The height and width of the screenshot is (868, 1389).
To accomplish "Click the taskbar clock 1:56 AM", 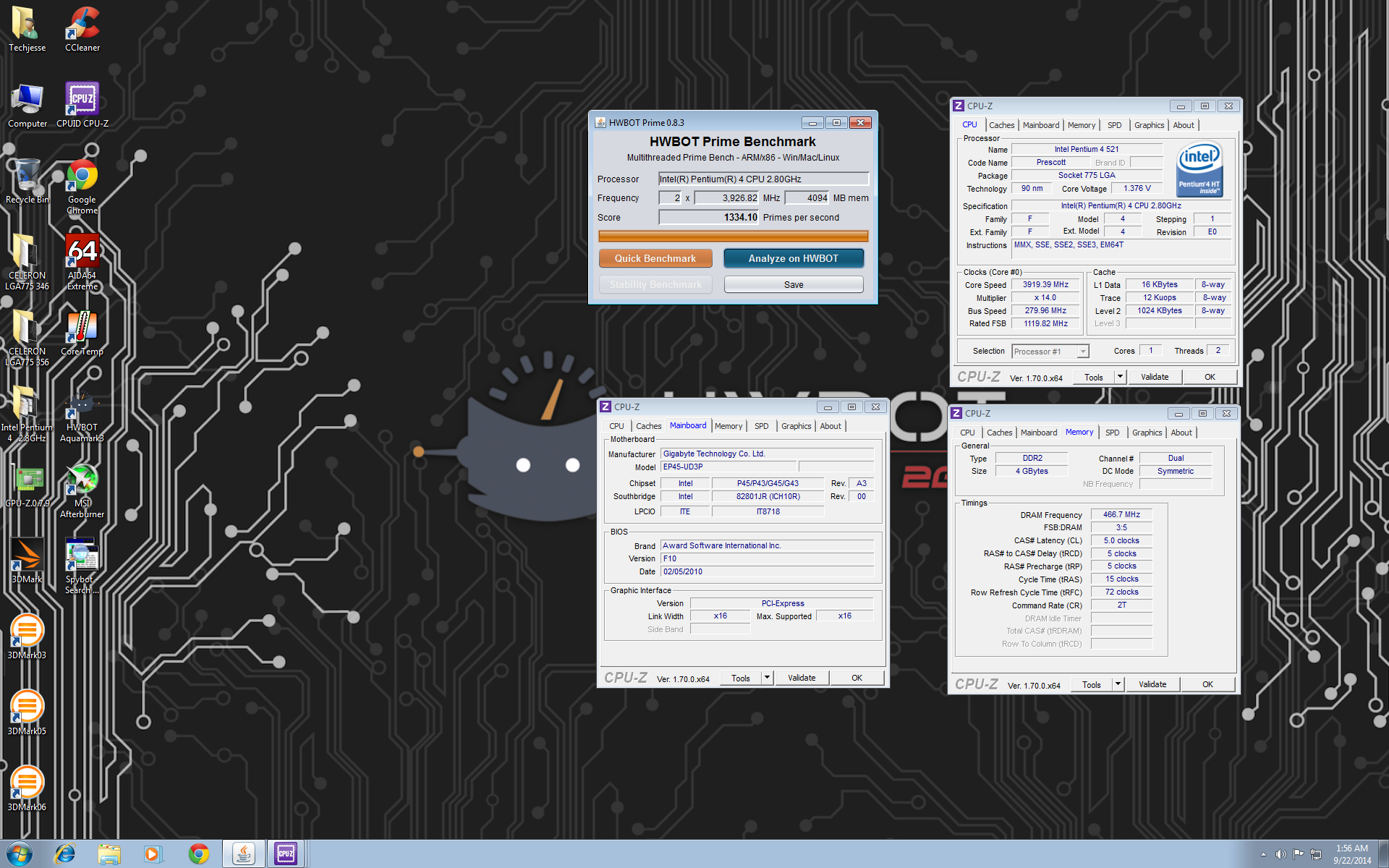I will [x=1351, y=848].
